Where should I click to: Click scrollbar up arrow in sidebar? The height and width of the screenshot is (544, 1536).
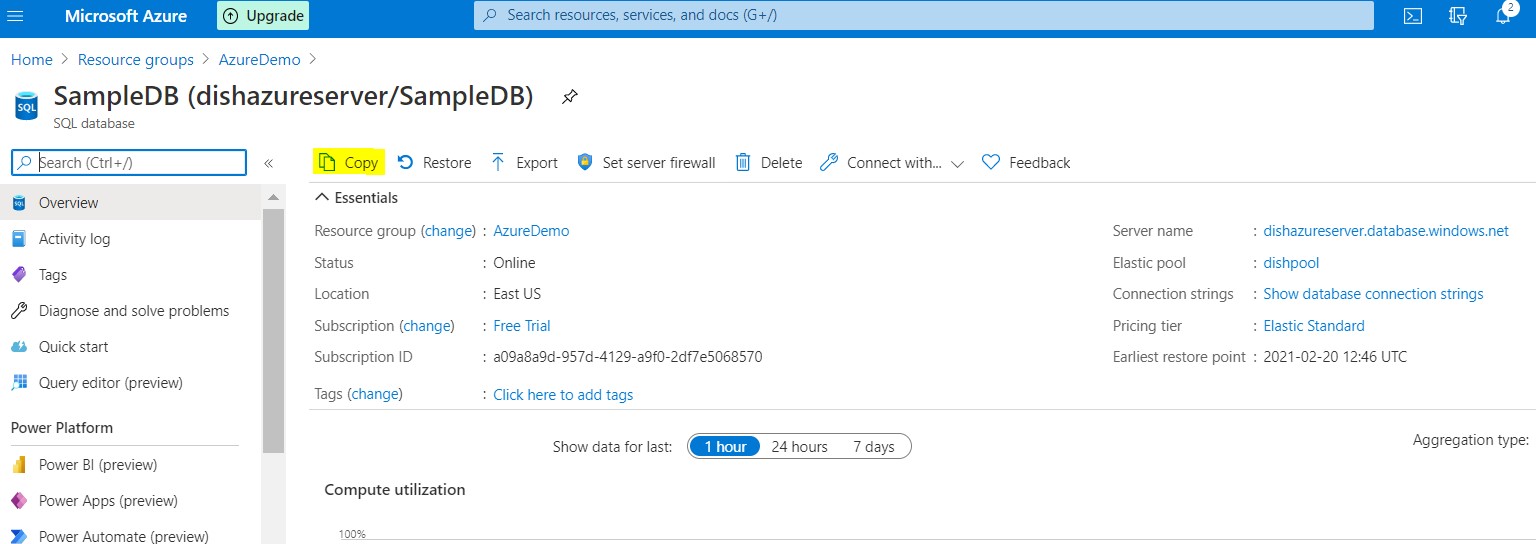click(x=273, y=197)
